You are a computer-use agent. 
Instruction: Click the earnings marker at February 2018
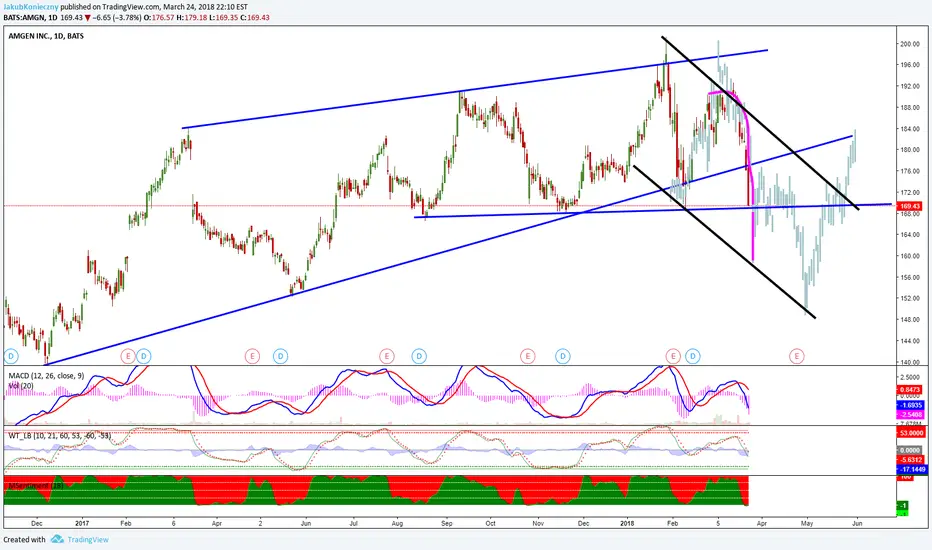[673, 357]
